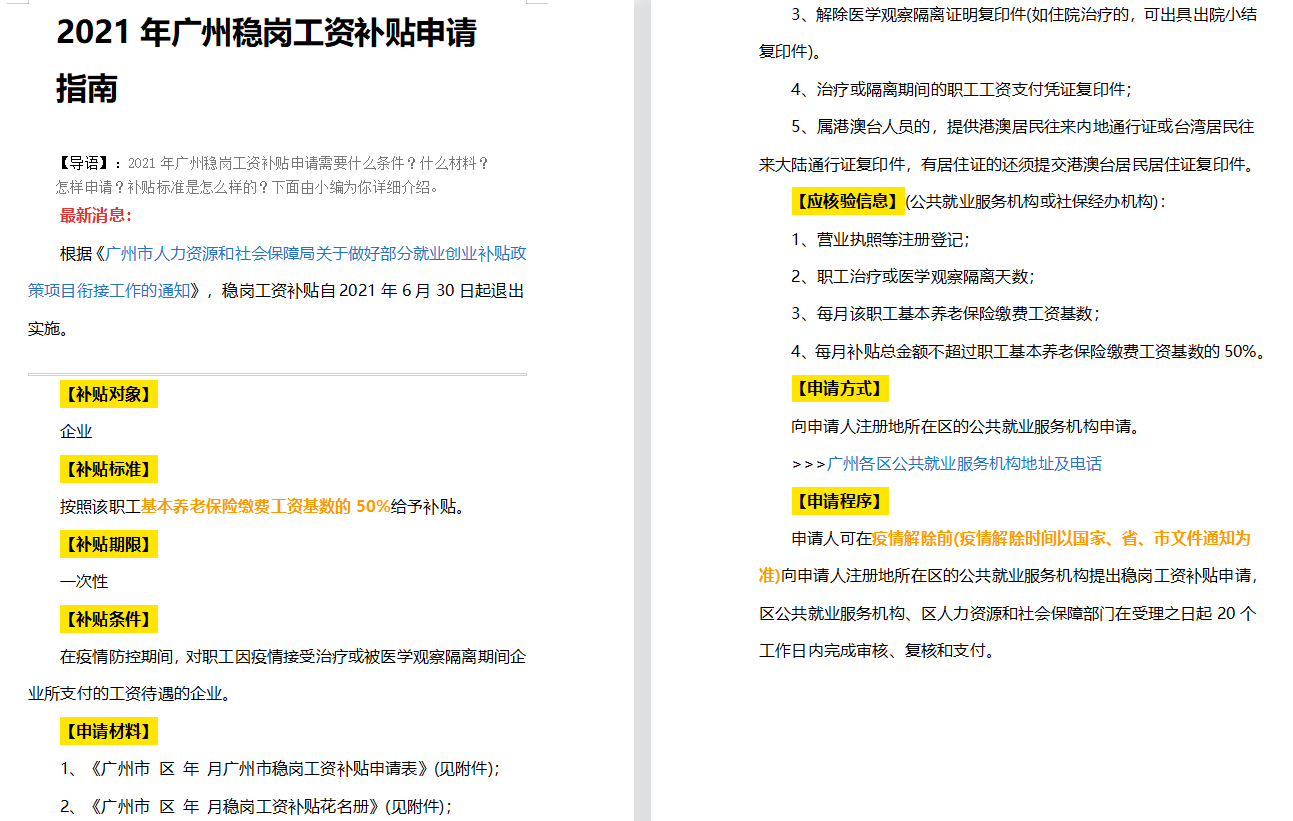Click the title 2021 年广州稳岗工资补贴申请
1293x821 pixels.
(266, 32)
